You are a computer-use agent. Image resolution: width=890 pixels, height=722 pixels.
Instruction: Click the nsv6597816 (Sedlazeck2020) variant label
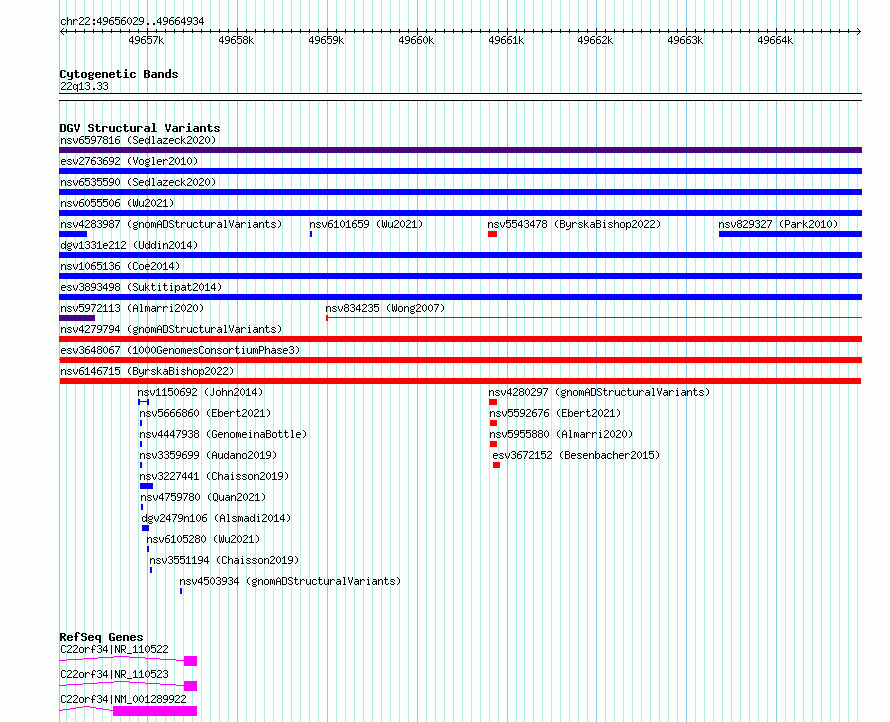pos(138,140)
